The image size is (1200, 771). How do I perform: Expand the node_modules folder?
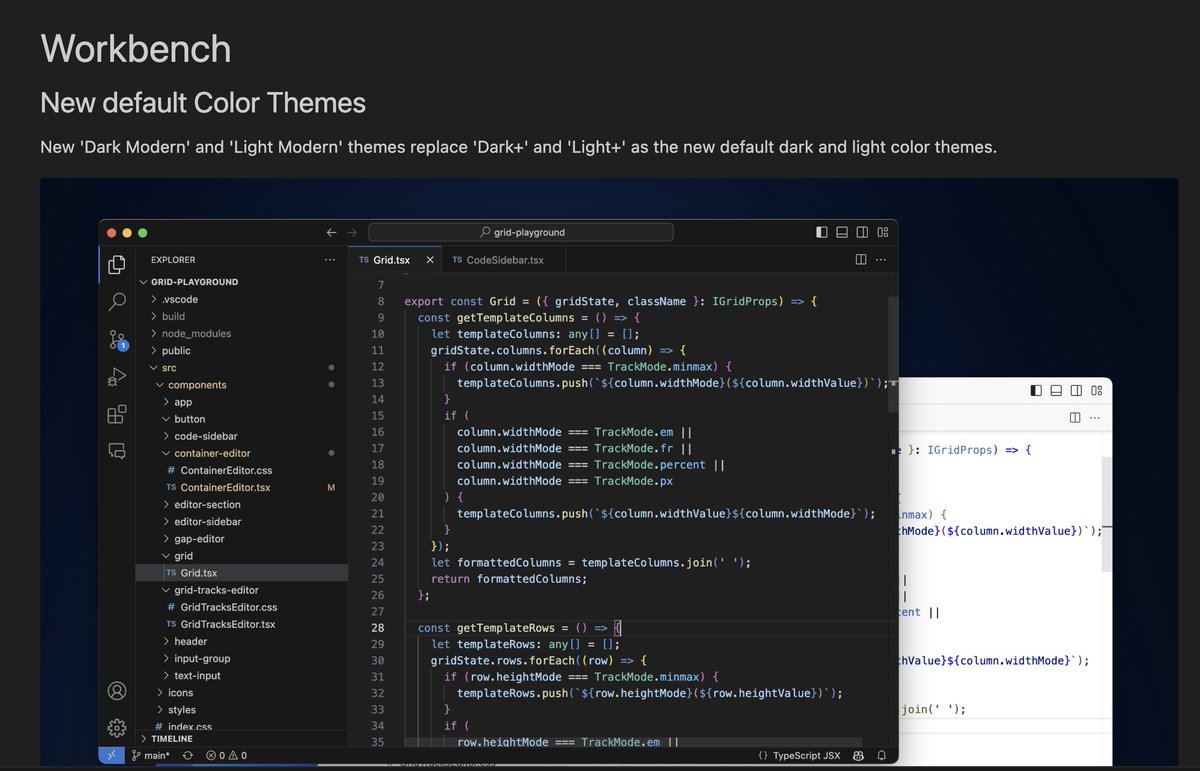point(241,333)
